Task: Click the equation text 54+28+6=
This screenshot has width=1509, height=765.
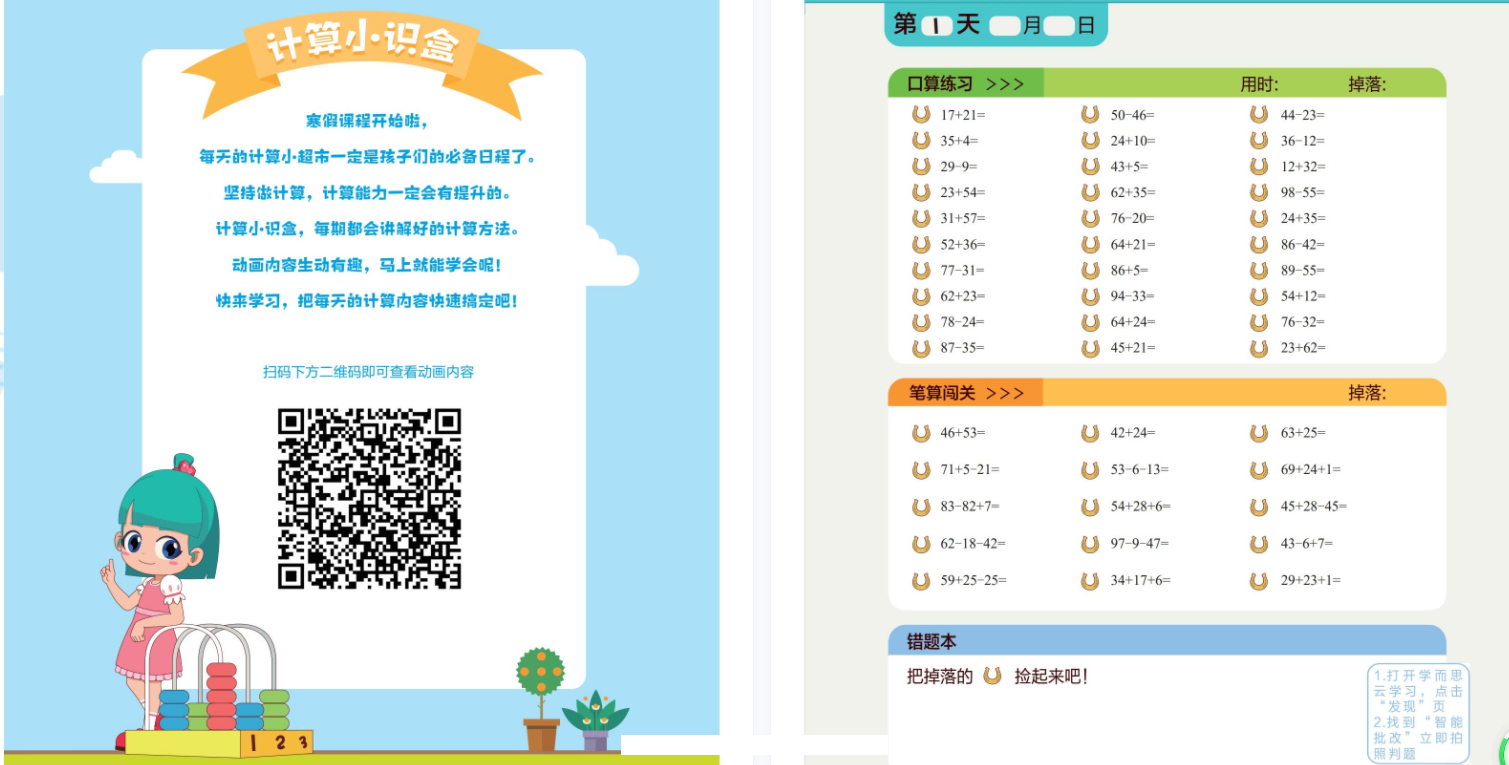Action: (x=1141, y=507)
